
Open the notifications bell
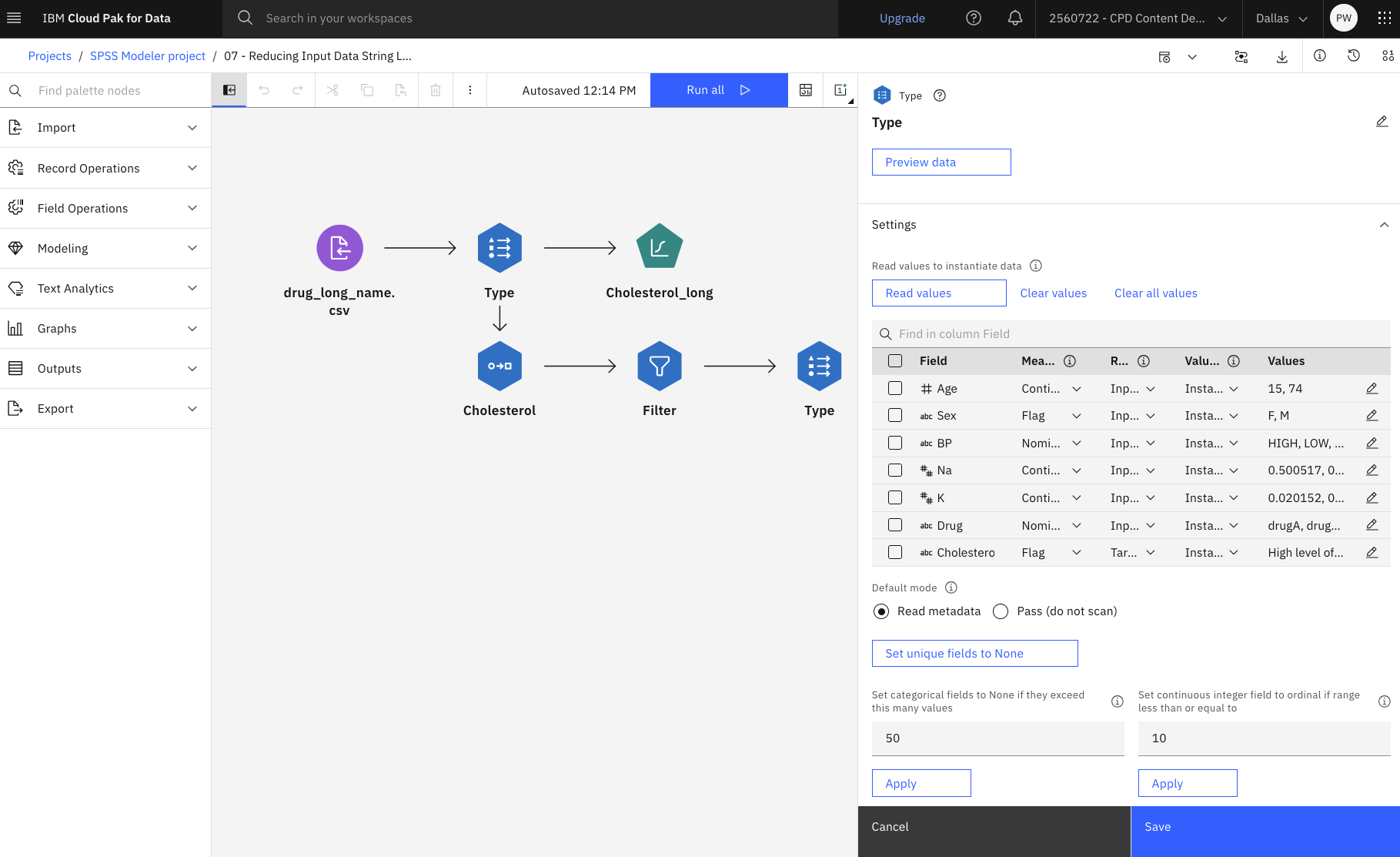[1015, 18]
